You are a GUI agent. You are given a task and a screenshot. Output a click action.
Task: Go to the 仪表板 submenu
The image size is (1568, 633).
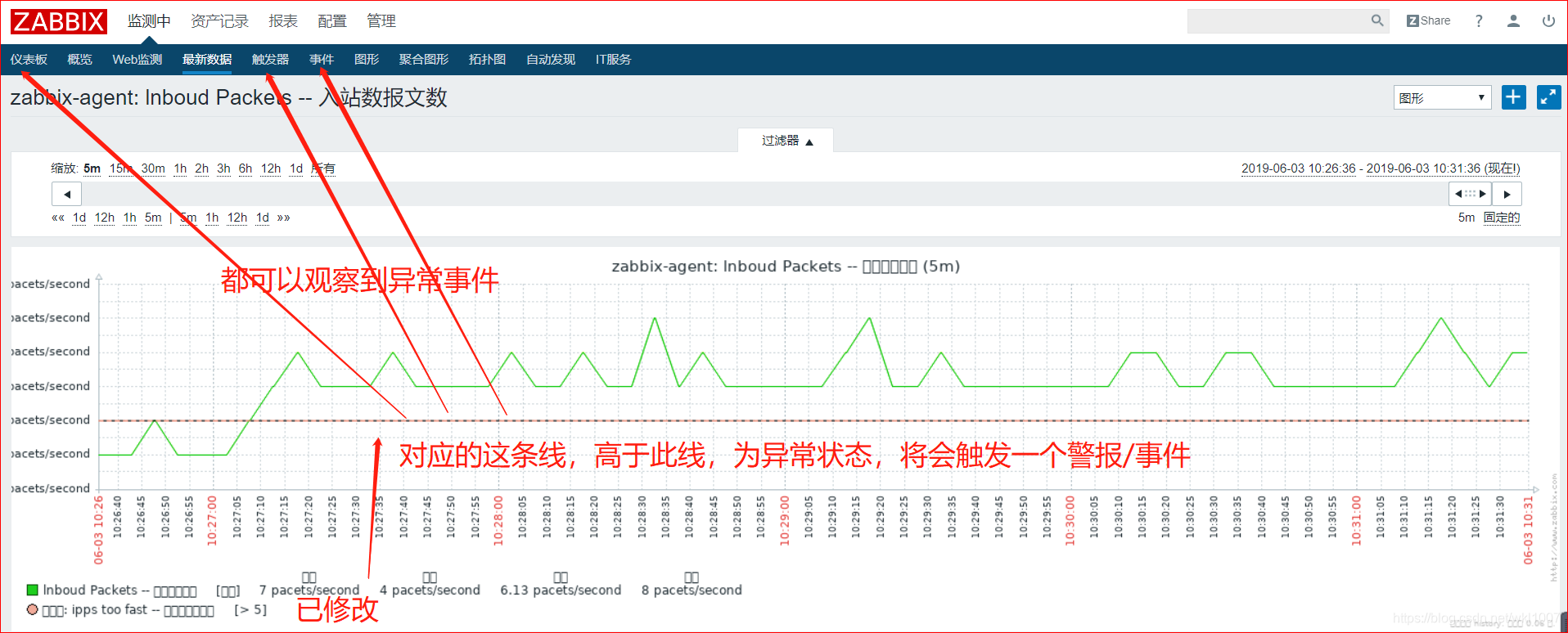29,60
